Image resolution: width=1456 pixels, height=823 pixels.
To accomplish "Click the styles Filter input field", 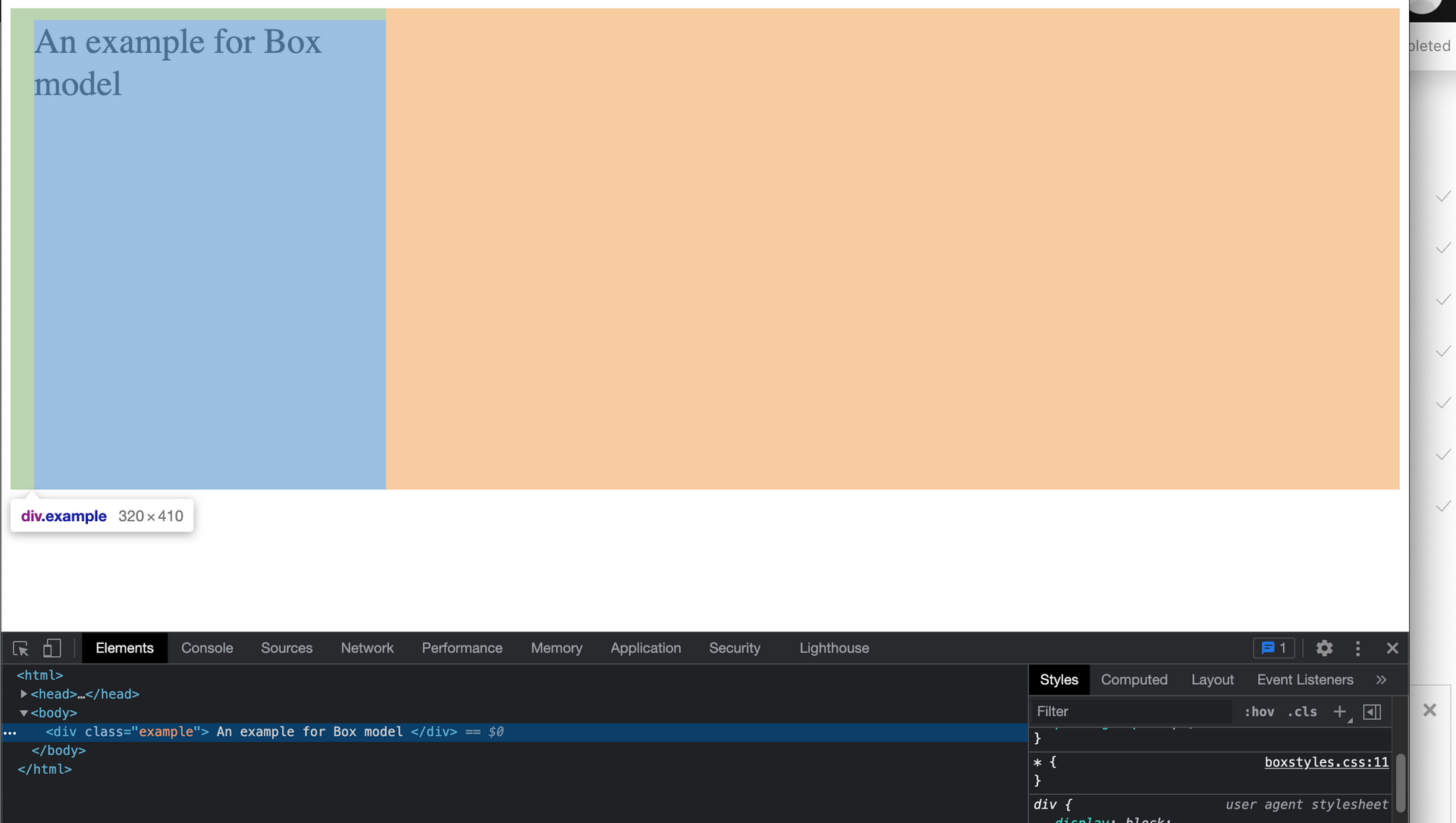I will click(1130, 711).
